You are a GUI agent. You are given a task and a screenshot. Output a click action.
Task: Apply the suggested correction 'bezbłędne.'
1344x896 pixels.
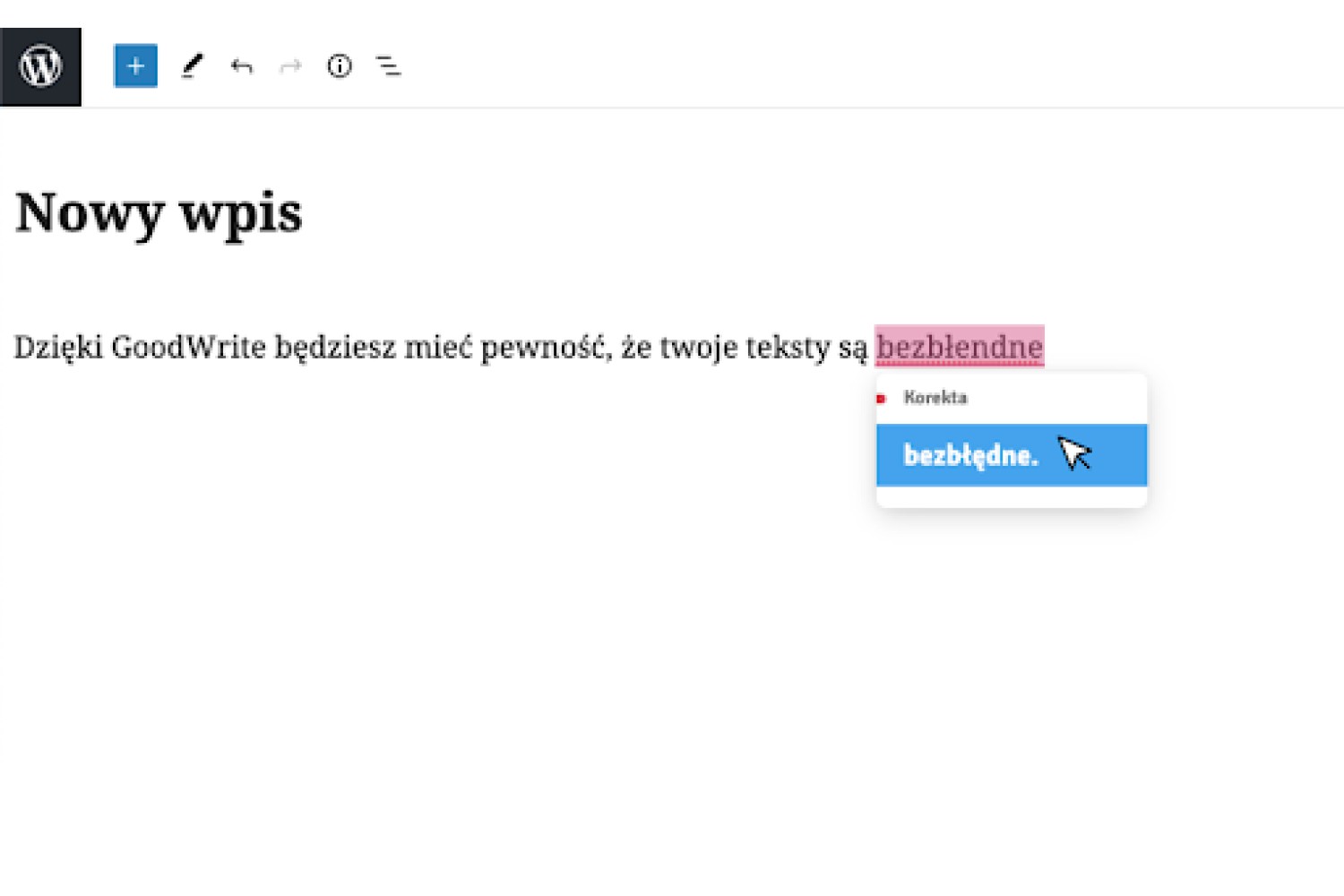[1012, 455]
